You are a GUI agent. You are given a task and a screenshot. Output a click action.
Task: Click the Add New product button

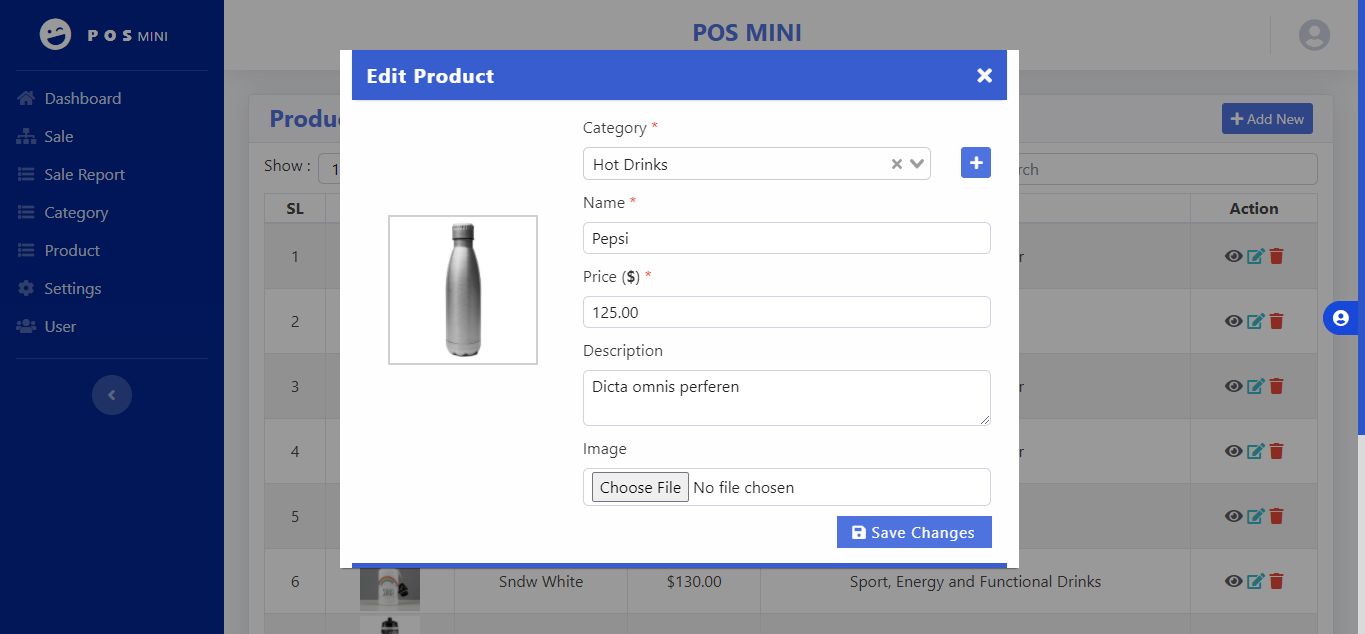tap(1266, 119)
